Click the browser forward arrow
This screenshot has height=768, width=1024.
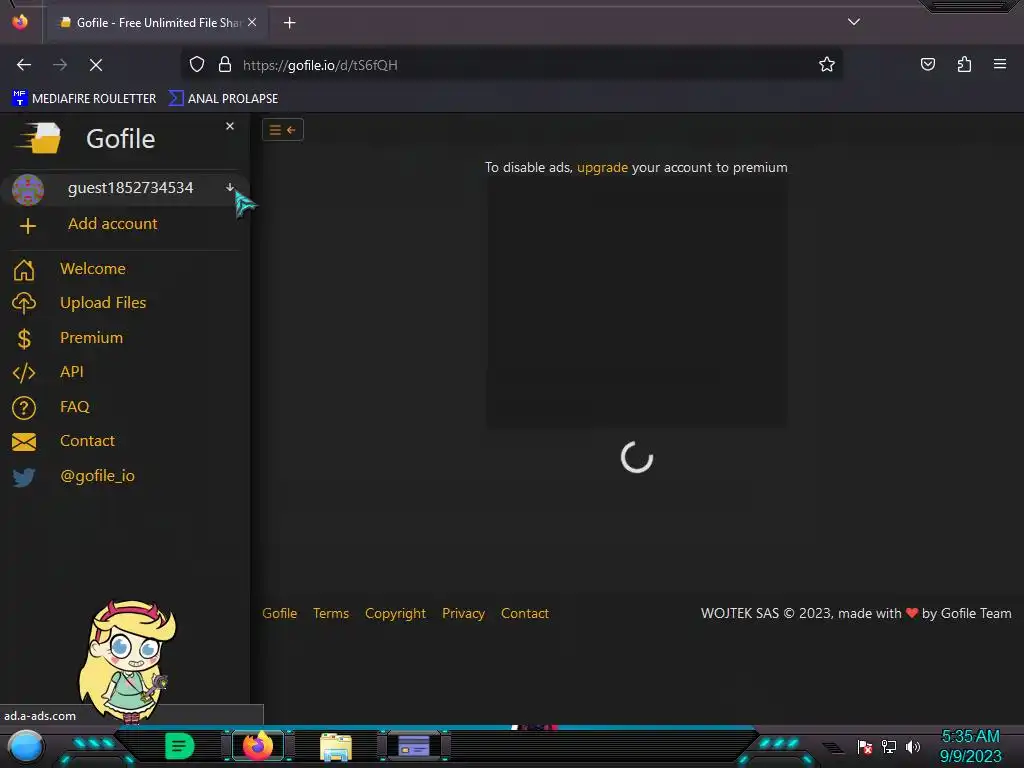tap(60, 65)
